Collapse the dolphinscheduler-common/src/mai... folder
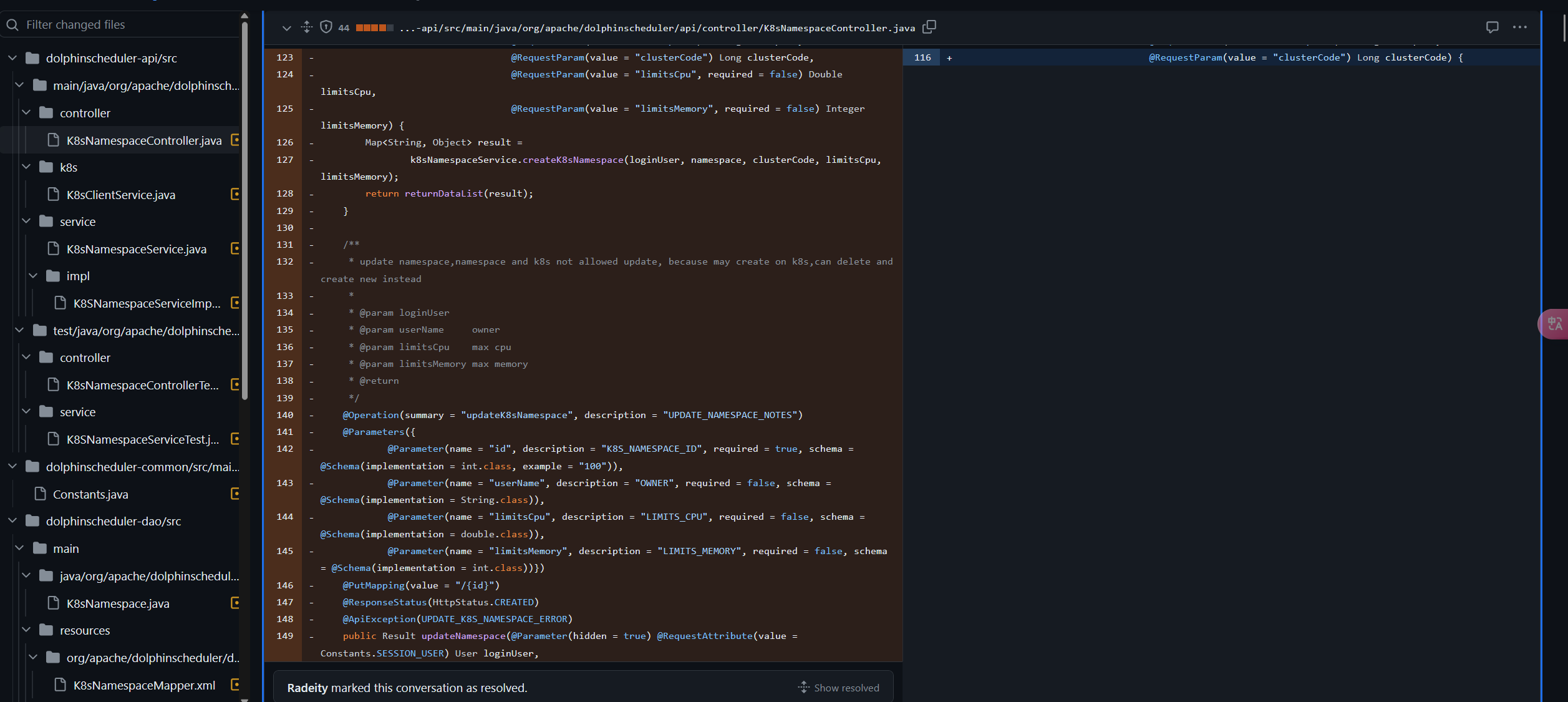 [x=12, y=466]
